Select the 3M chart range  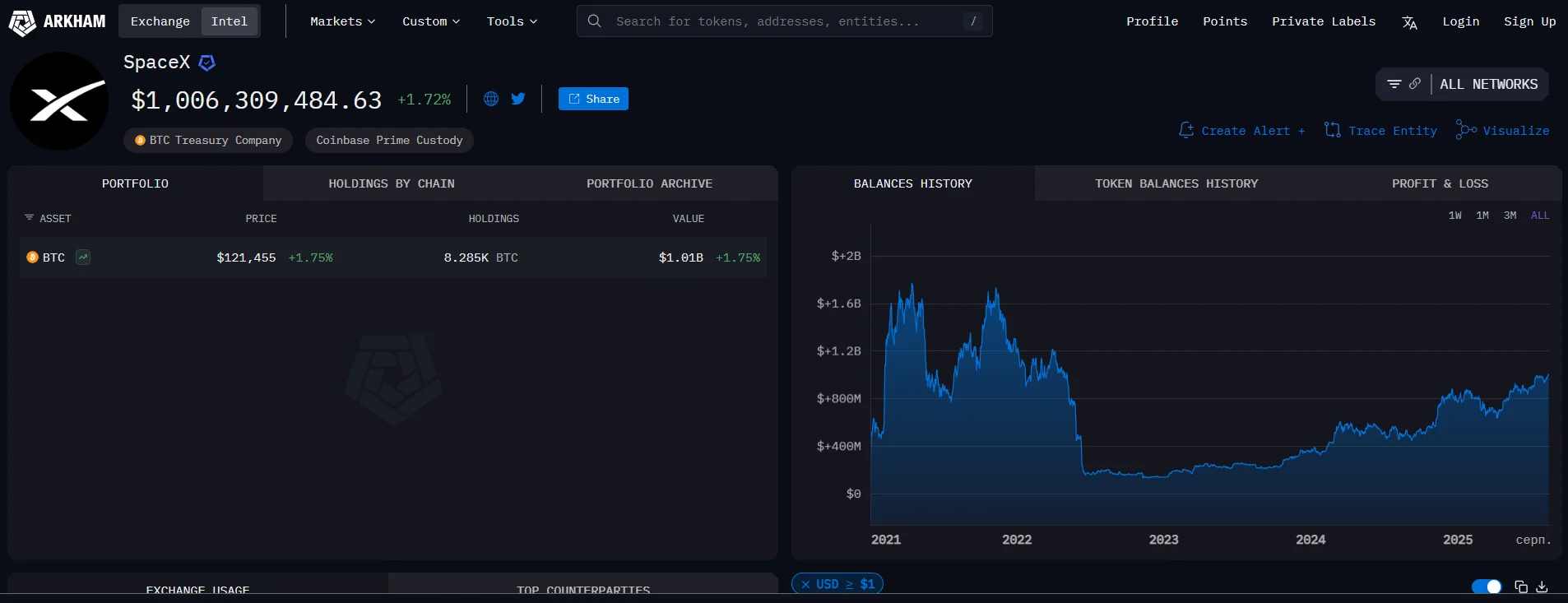pos(1510,216)
